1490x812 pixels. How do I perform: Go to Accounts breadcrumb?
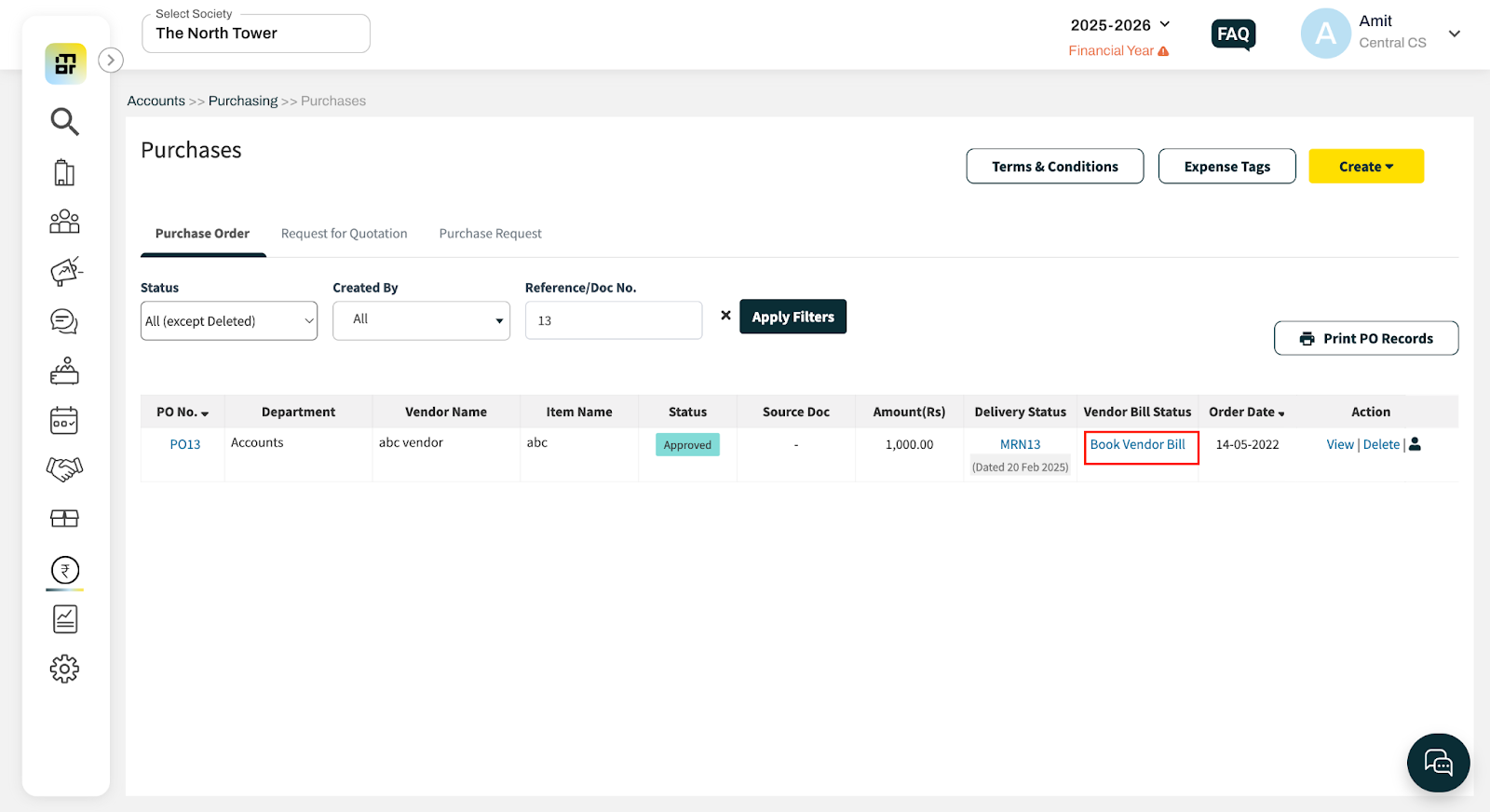tap(156, 101)
